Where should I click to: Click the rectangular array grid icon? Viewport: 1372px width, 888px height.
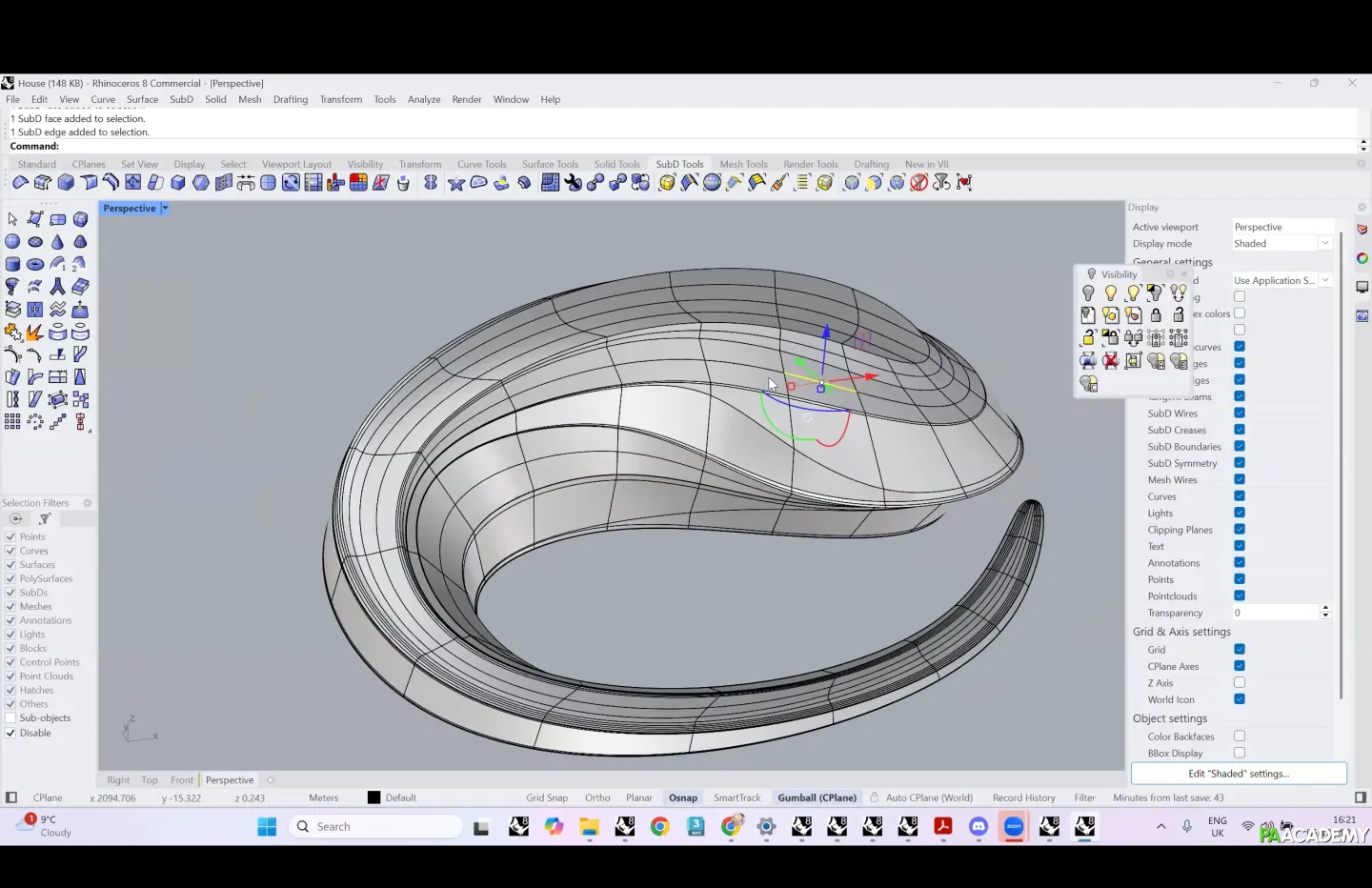pyautogui.click(x=12, y=422)
